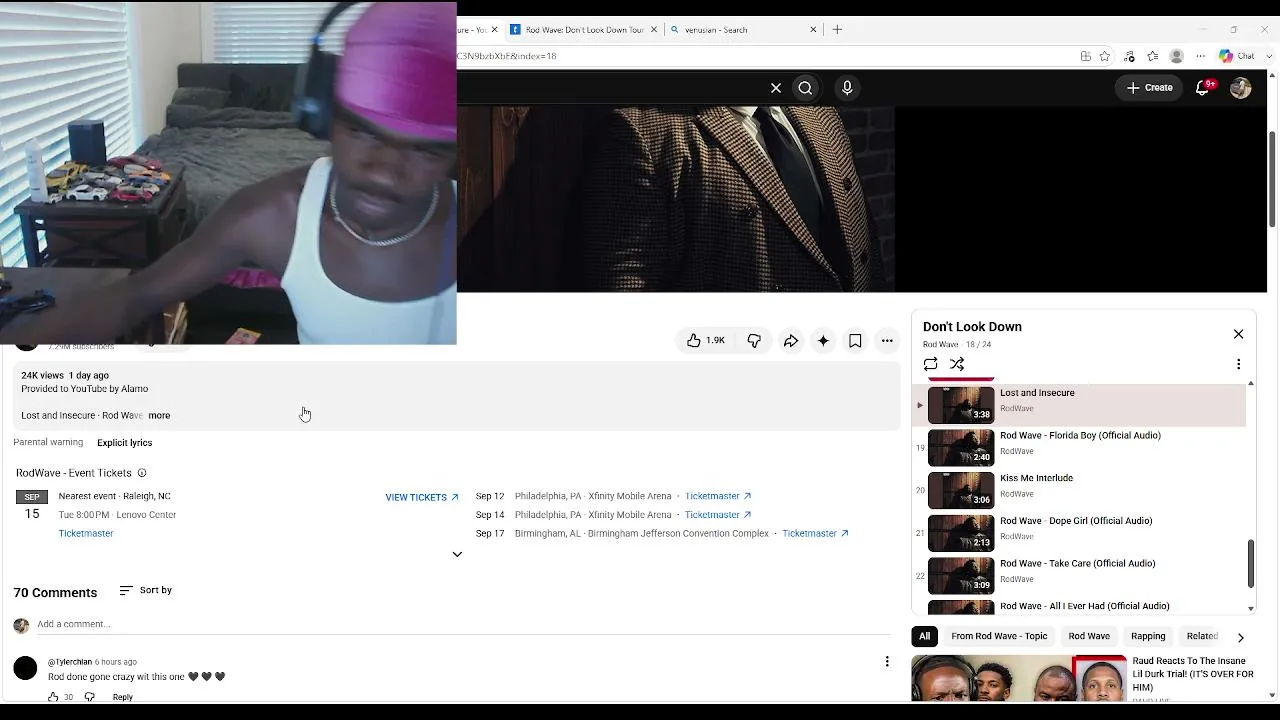Click the main page vertical scrollbar thumb

1272,179
